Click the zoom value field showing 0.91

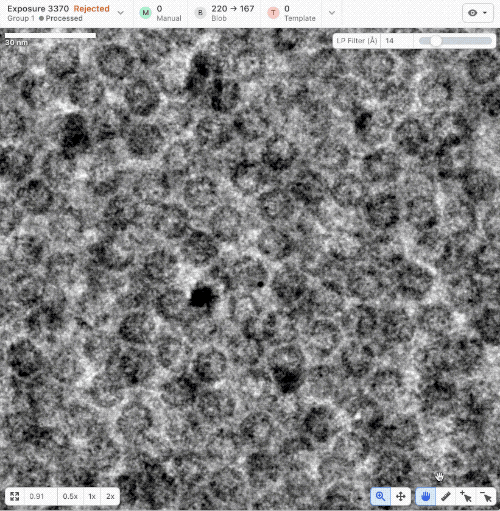click(x=40, y=496)
